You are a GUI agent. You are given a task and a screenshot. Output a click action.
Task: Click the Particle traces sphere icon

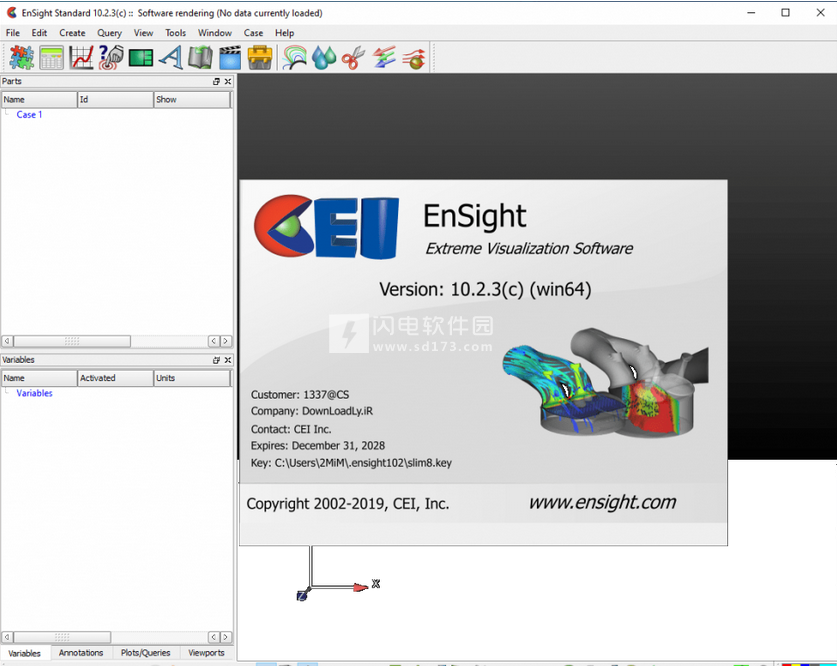(414, 58)
